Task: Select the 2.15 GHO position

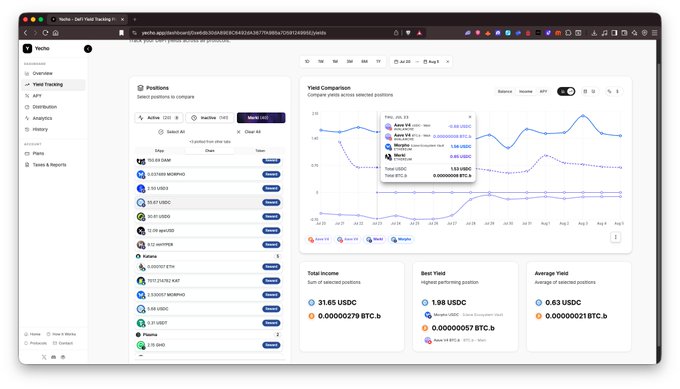Action: (x=209, y=345)
